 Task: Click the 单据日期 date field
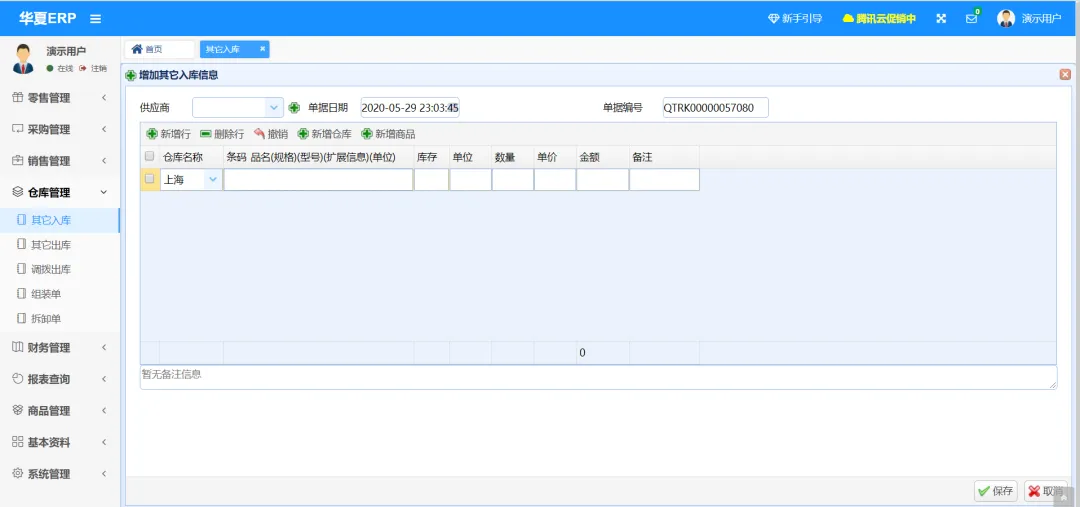point(410,107)
